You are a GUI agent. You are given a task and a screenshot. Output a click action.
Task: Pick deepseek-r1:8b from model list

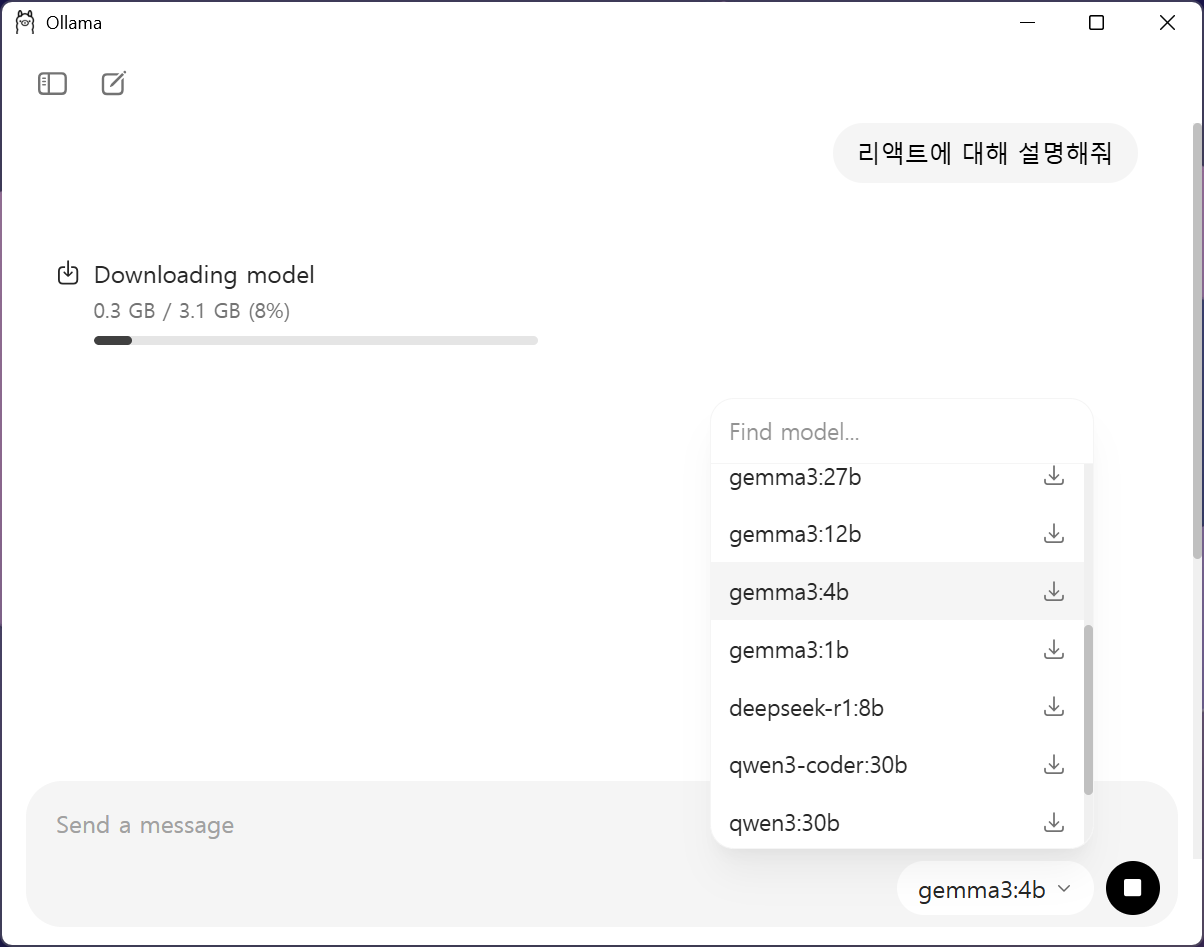click(806, 708)
